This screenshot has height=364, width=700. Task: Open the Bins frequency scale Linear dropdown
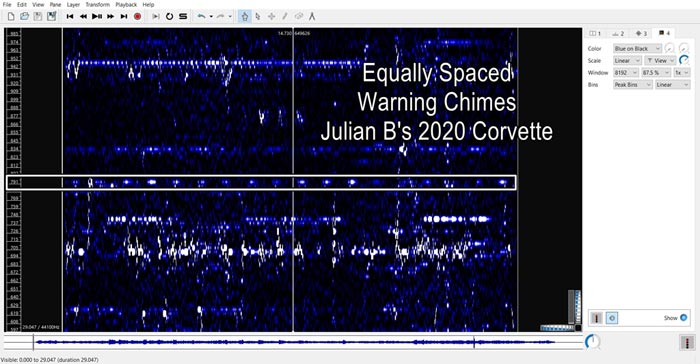pos(673,84)
